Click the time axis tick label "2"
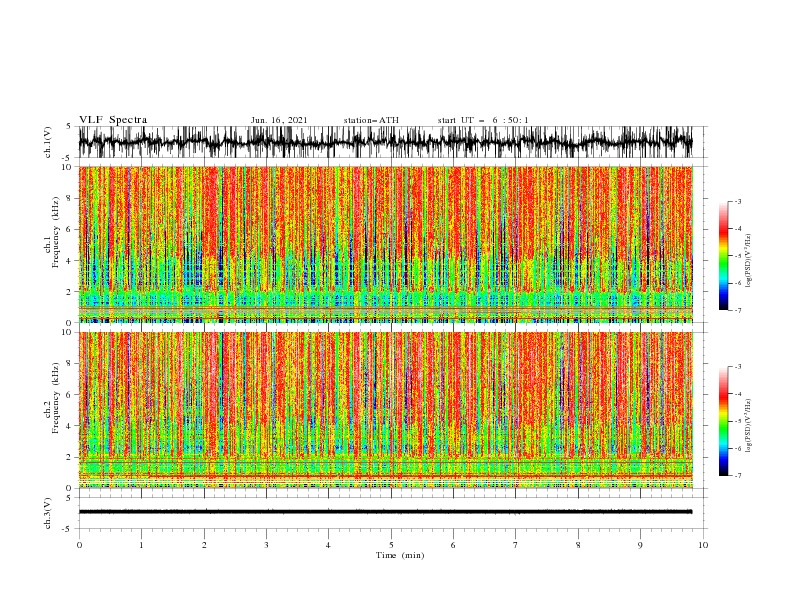 [x=204, y=545]
